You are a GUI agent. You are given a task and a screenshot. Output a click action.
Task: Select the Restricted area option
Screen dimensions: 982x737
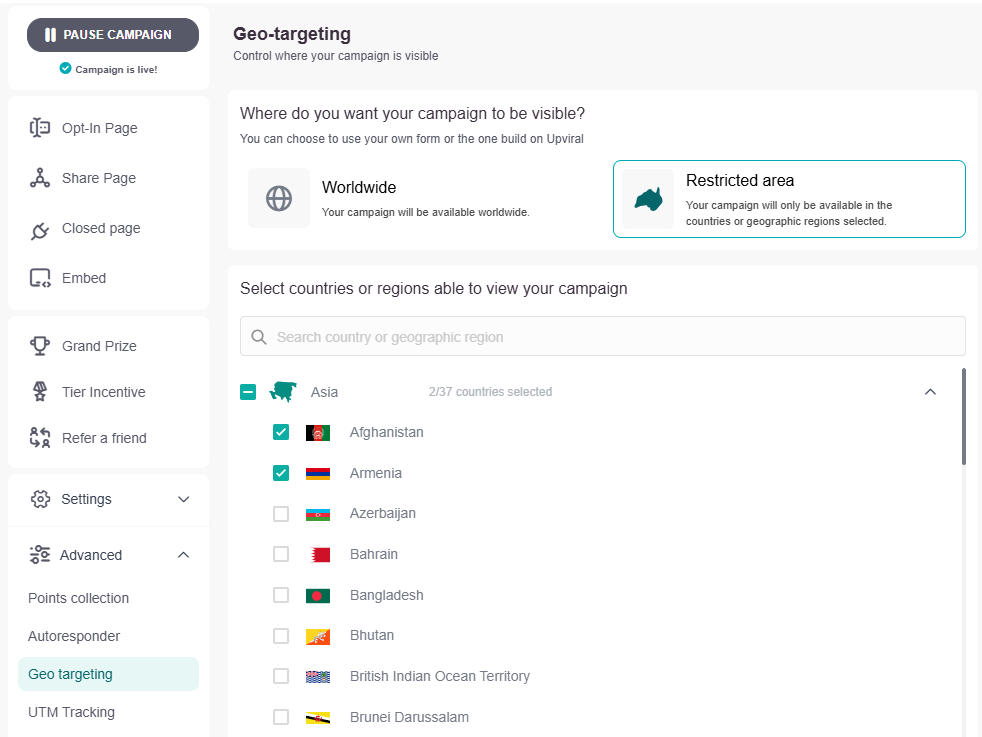click(x=789, y=199)
